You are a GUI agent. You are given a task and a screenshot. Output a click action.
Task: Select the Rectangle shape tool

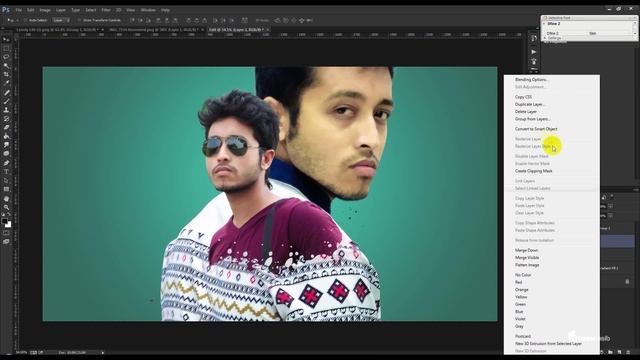(x=6, y=189)
